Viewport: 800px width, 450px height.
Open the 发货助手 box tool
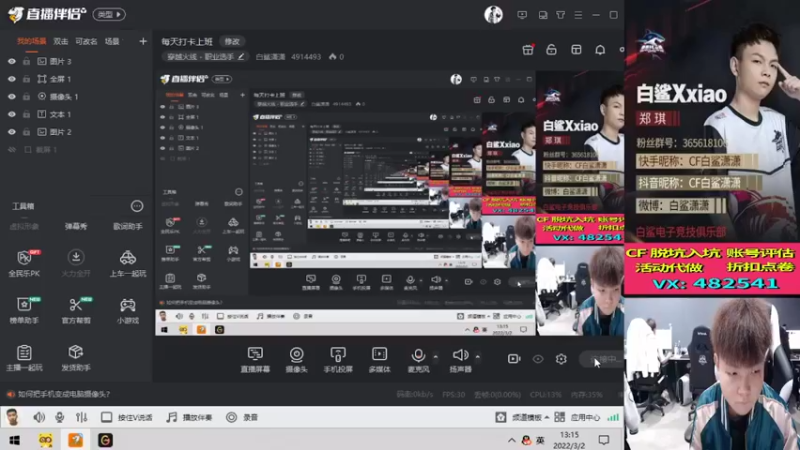[x=76, y=357]
